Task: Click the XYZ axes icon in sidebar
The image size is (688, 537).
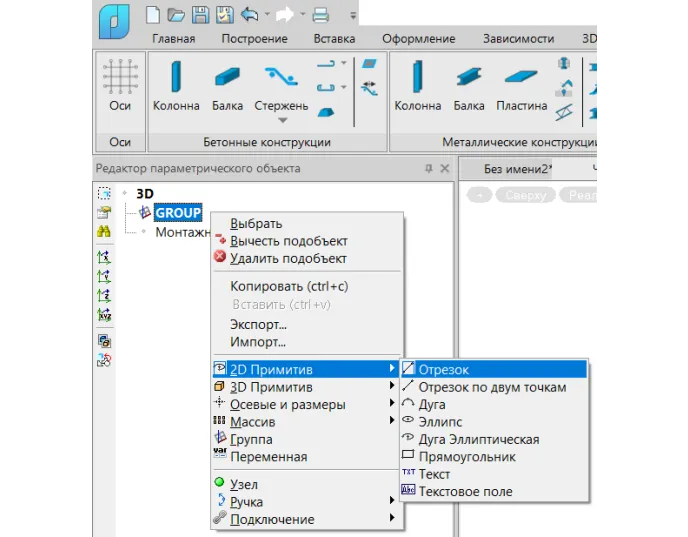Action: click(x=104, y=314)
